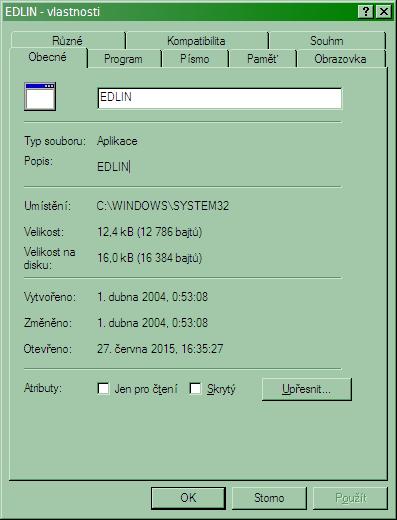Screen dimensions: 397x520
Task: Click the Typ souboru label
Action: point(55,141)
